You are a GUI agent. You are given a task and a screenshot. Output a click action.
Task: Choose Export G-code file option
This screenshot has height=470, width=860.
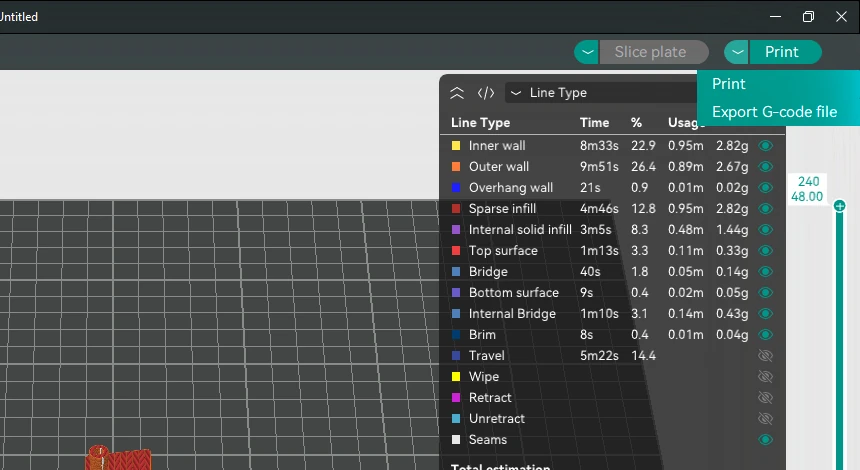click(x=774, y=112)
